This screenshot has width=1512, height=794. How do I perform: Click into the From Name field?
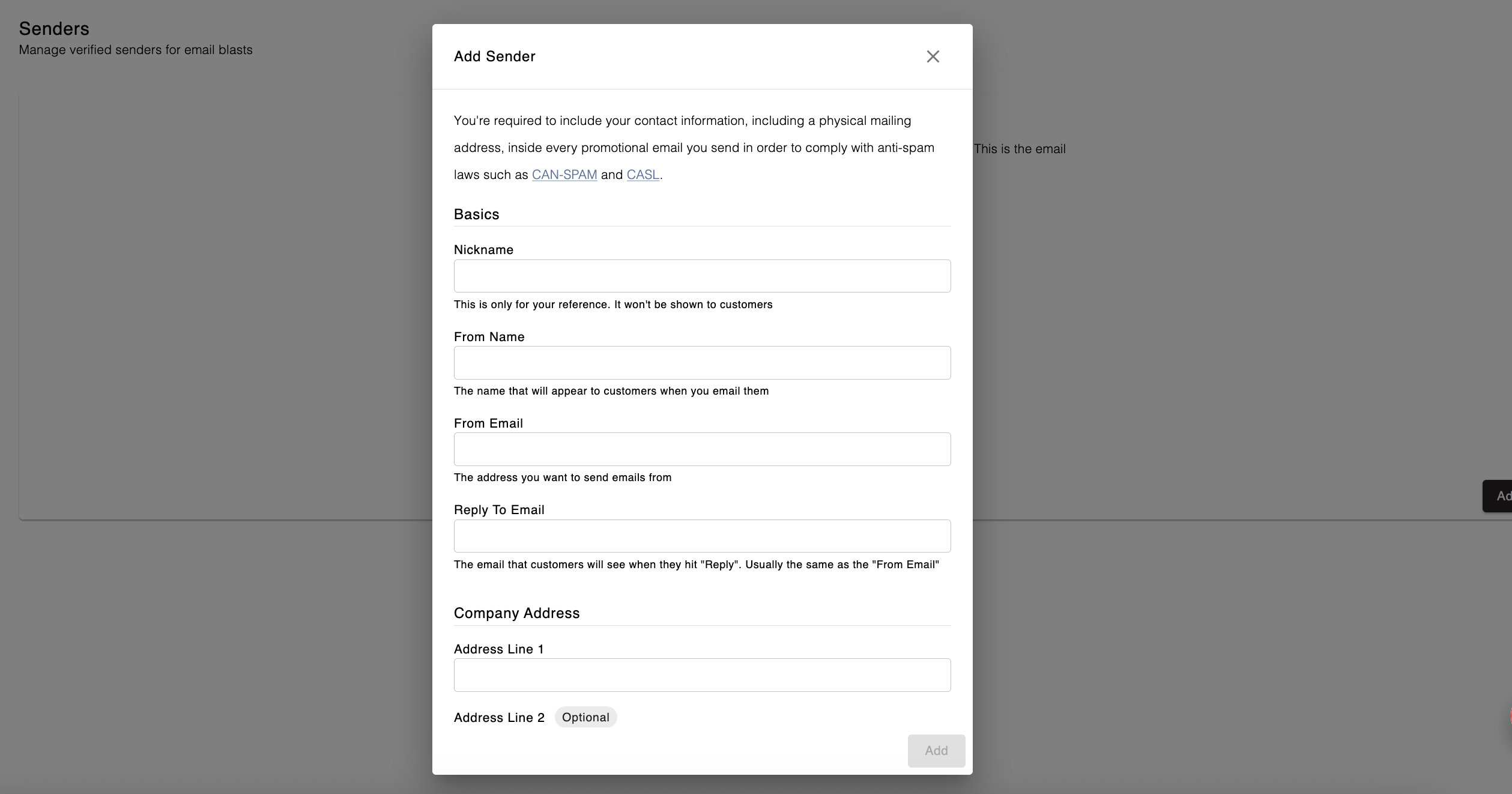[702, 363]
